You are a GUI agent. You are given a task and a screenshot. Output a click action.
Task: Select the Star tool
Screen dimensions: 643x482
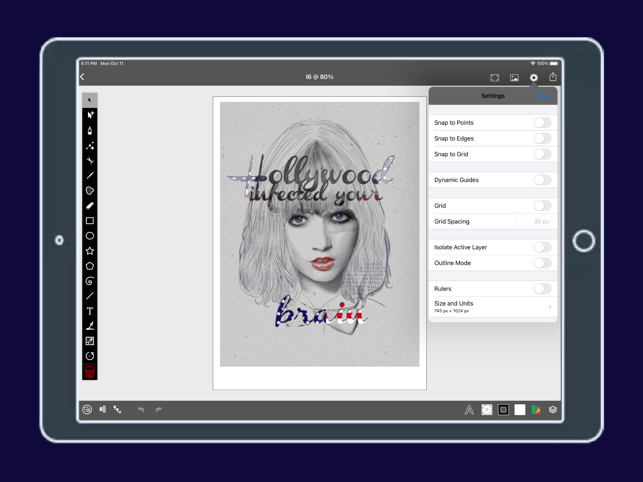[90, 251]
